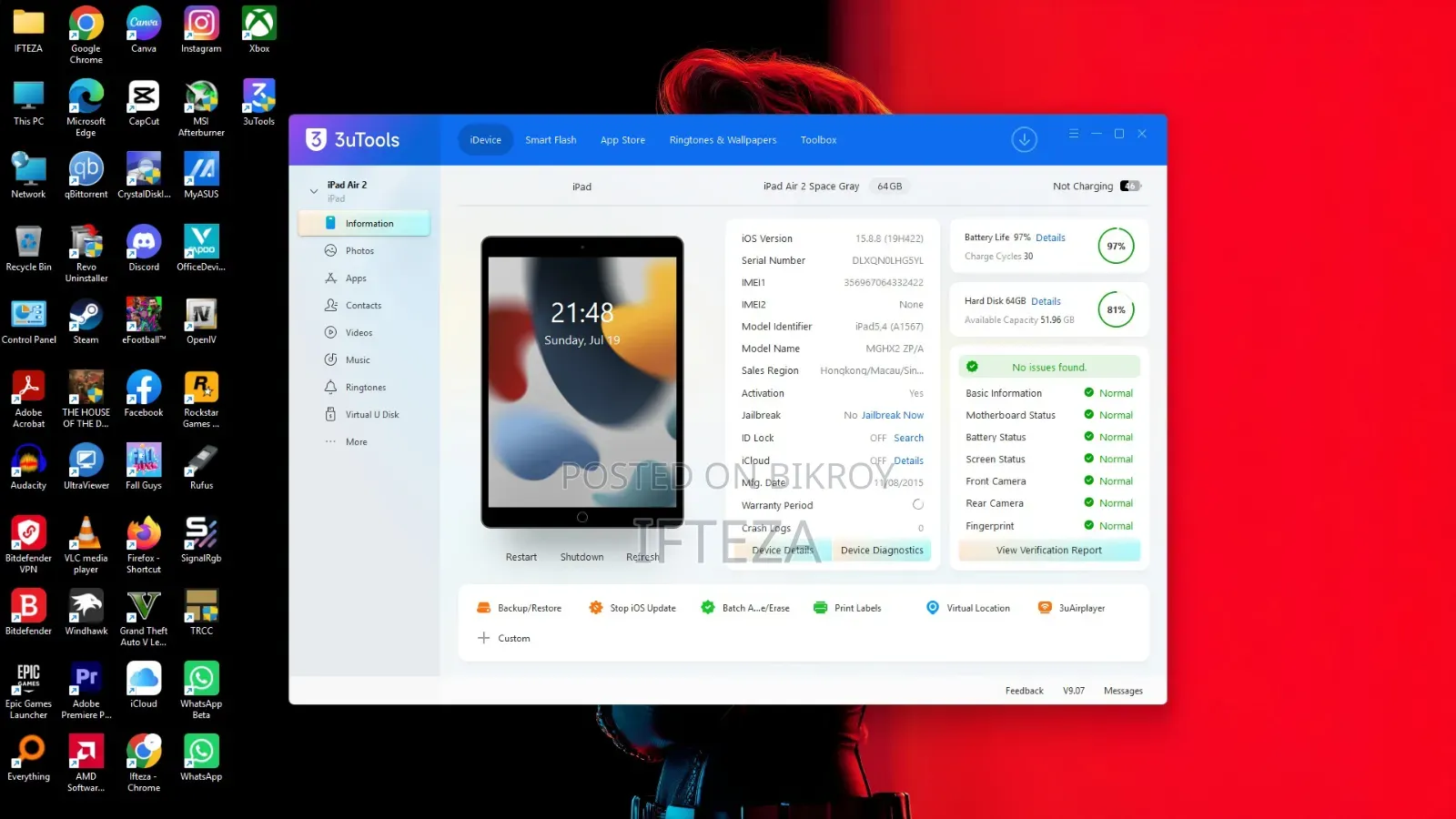Open Messages in the footer

1123,692
